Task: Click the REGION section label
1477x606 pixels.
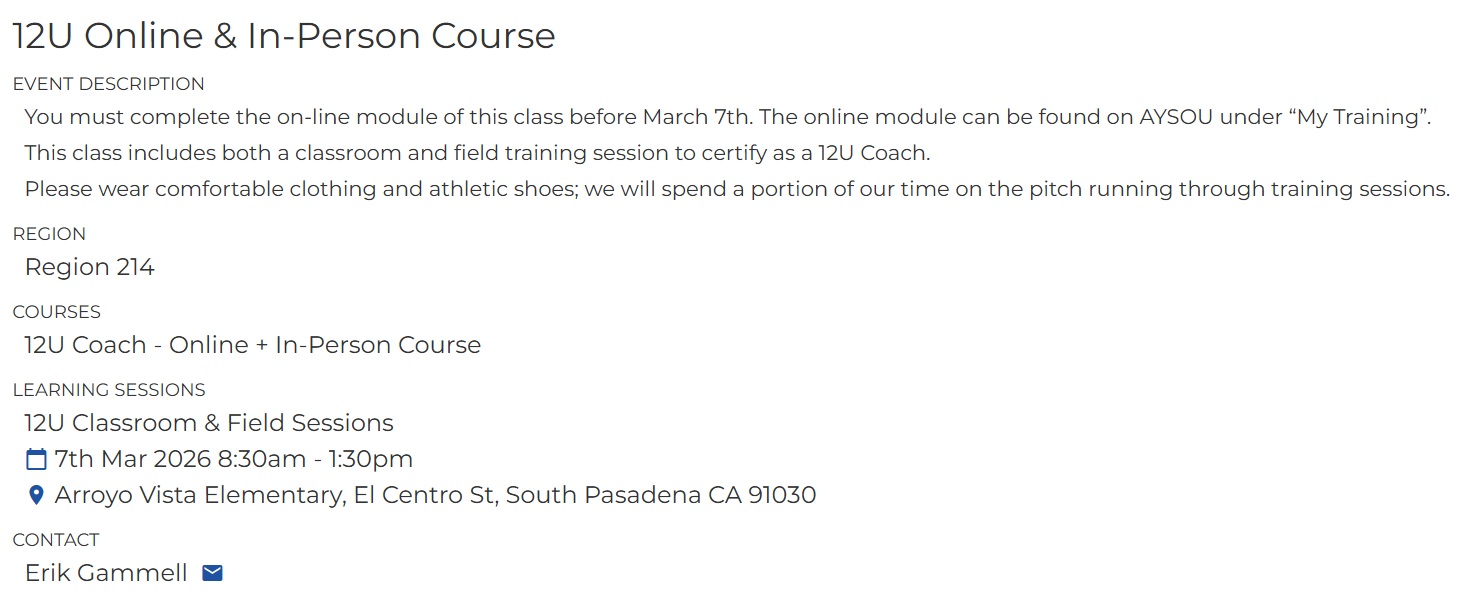Action: (x=49, y=234)
